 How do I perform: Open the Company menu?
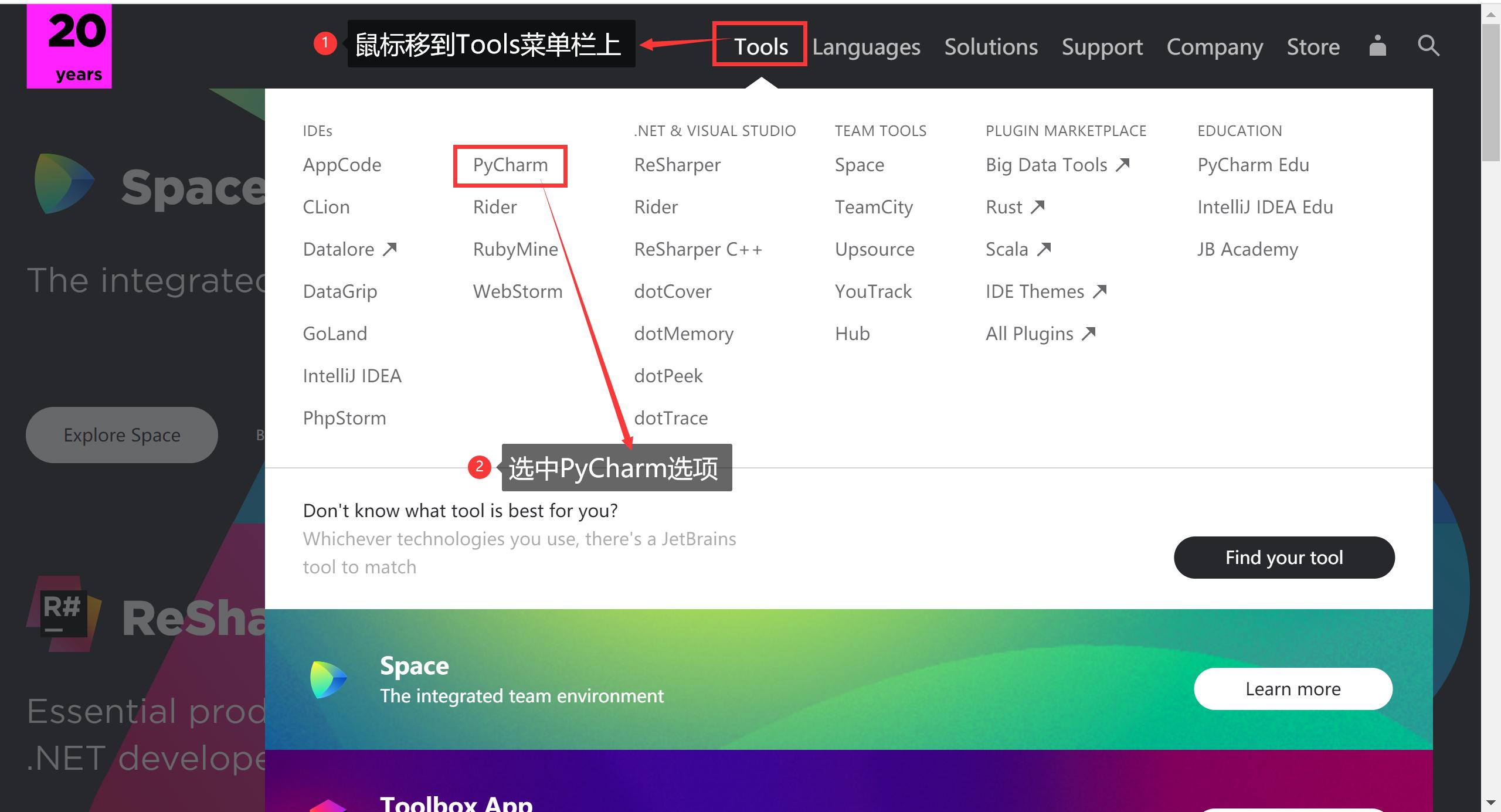point(1215,47)
